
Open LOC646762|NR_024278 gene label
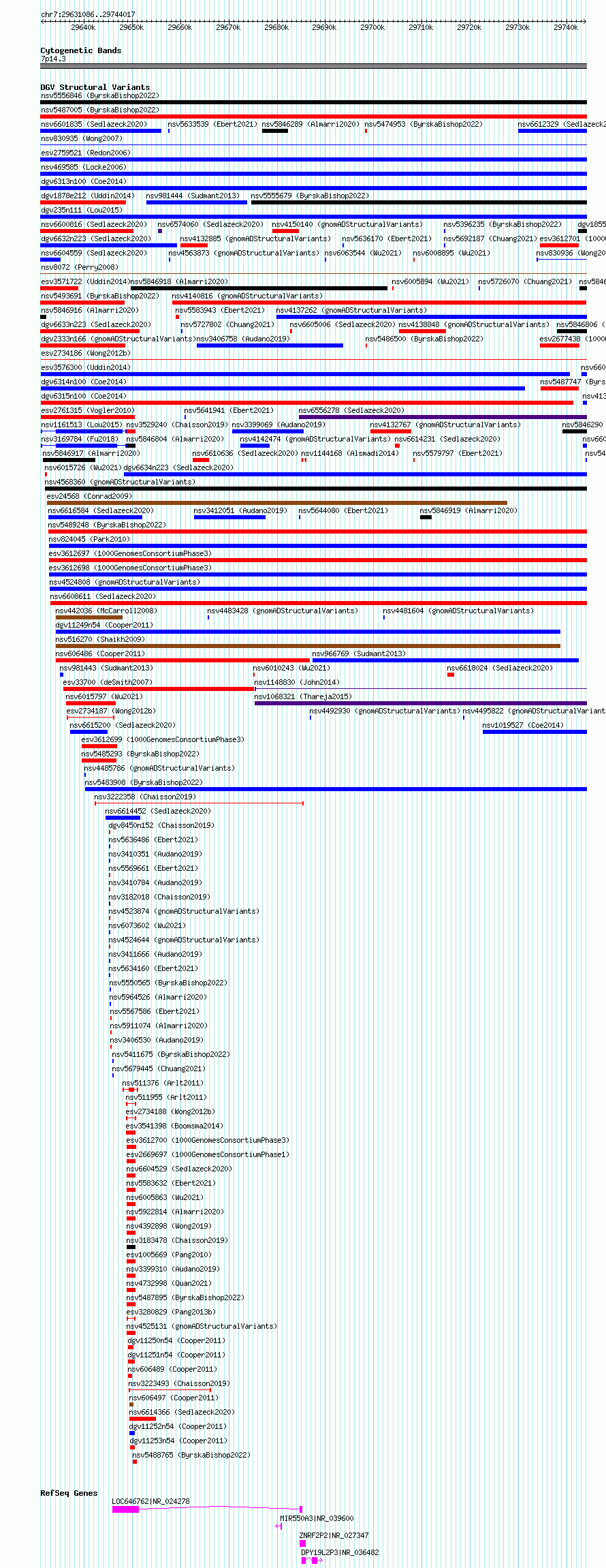click(150, 1501)
